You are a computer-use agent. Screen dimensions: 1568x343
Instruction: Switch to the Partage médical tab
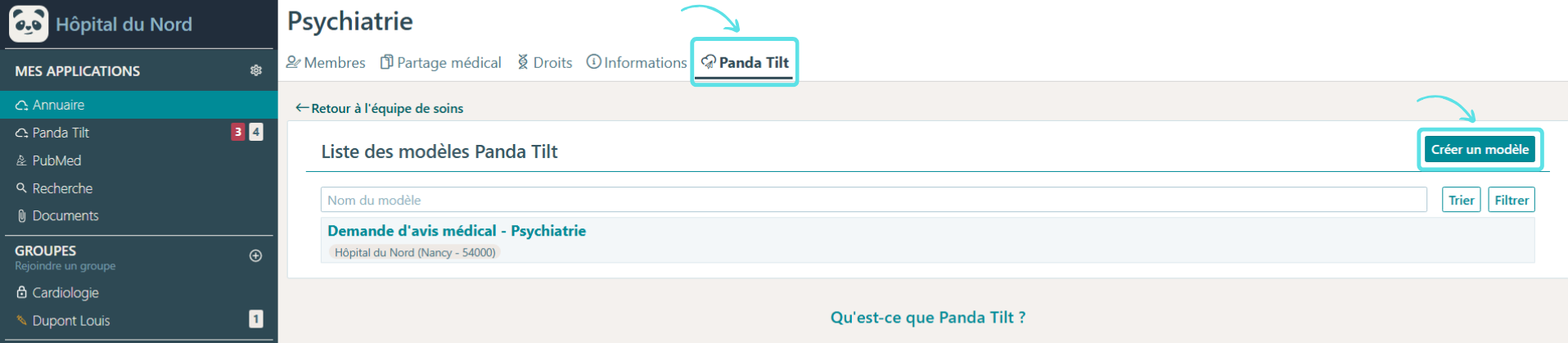tap(441, 62)
